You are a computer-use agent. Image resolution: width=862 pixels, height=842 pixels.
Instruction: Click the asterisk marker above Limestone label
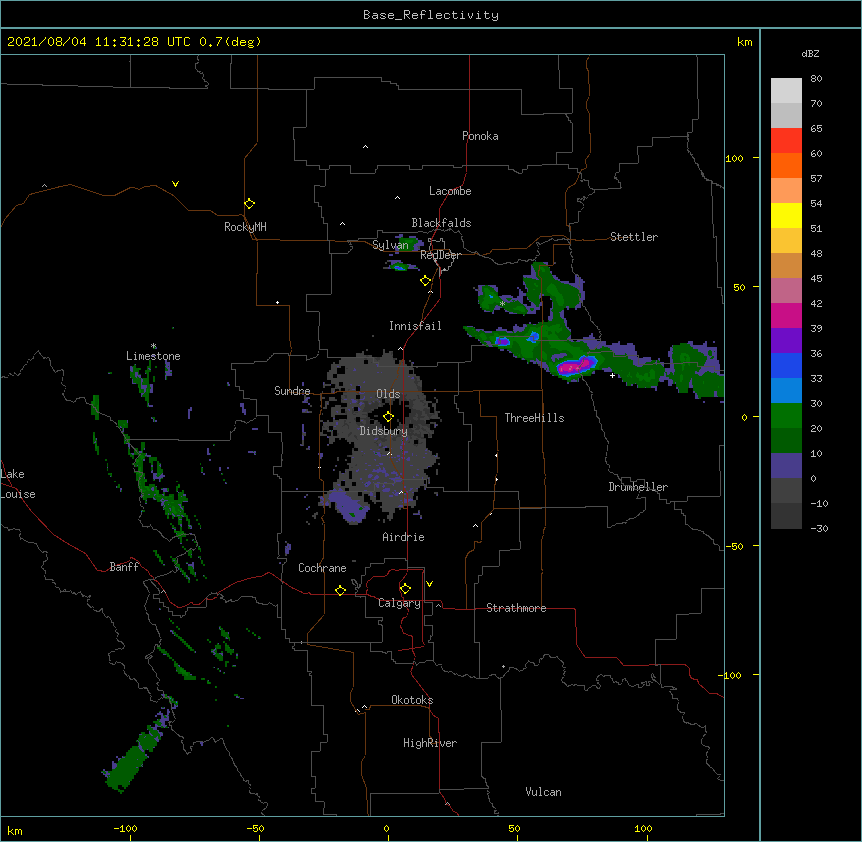[154, 346]
